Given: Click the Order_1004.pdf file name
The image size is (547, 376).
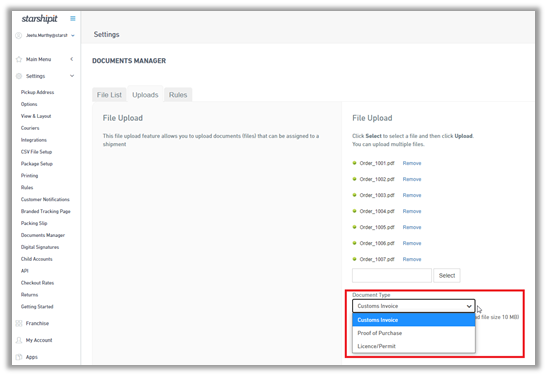Looking at the screenshot, I should coord(377,211).
